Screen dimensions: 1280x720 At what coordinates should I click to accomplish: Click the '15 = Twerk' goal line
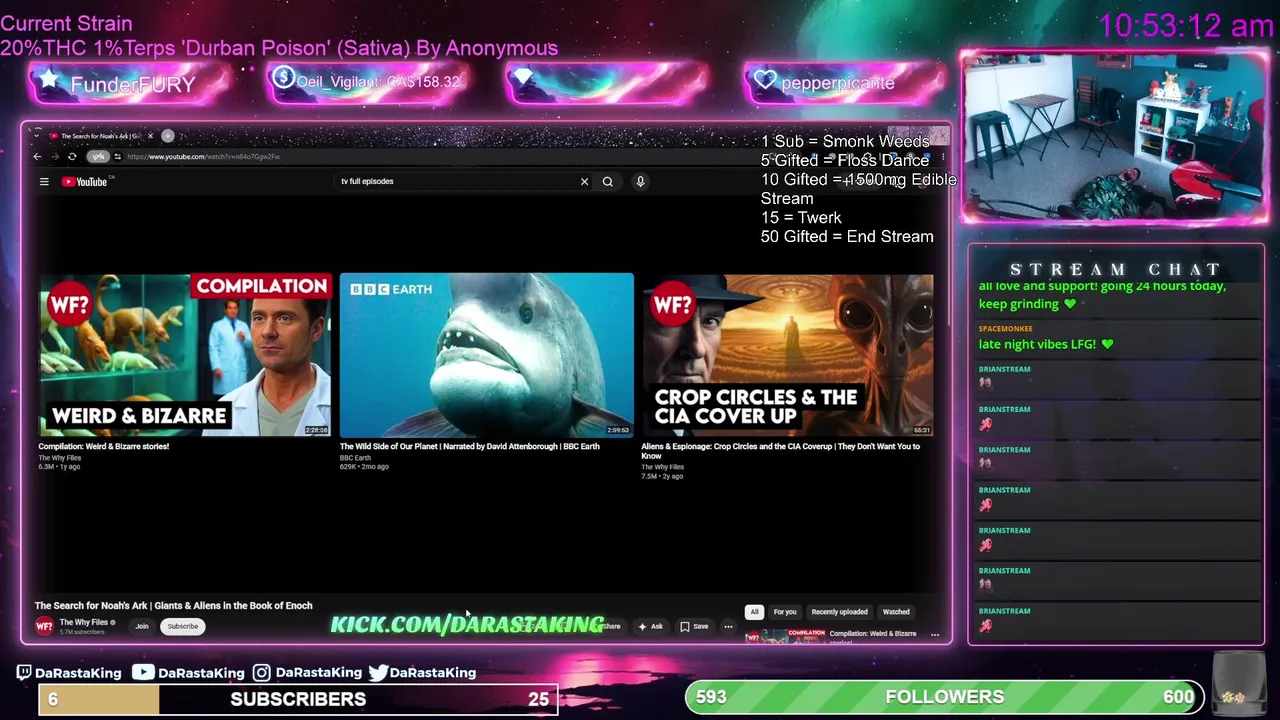click(x=801, y=217)
